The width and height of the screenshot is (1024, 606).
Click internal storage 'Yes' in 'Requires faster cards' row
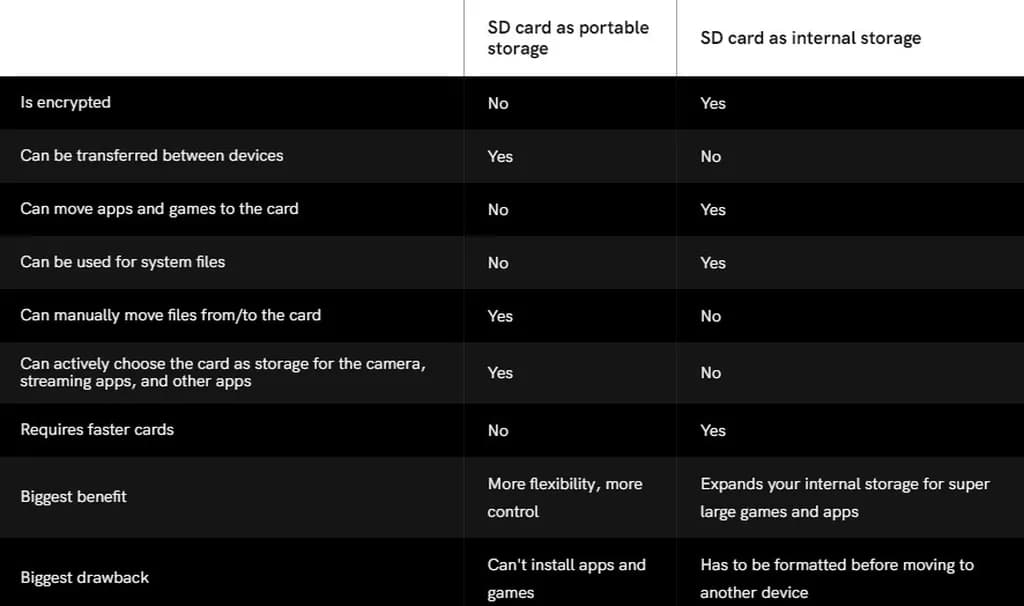tap(713, 430)
